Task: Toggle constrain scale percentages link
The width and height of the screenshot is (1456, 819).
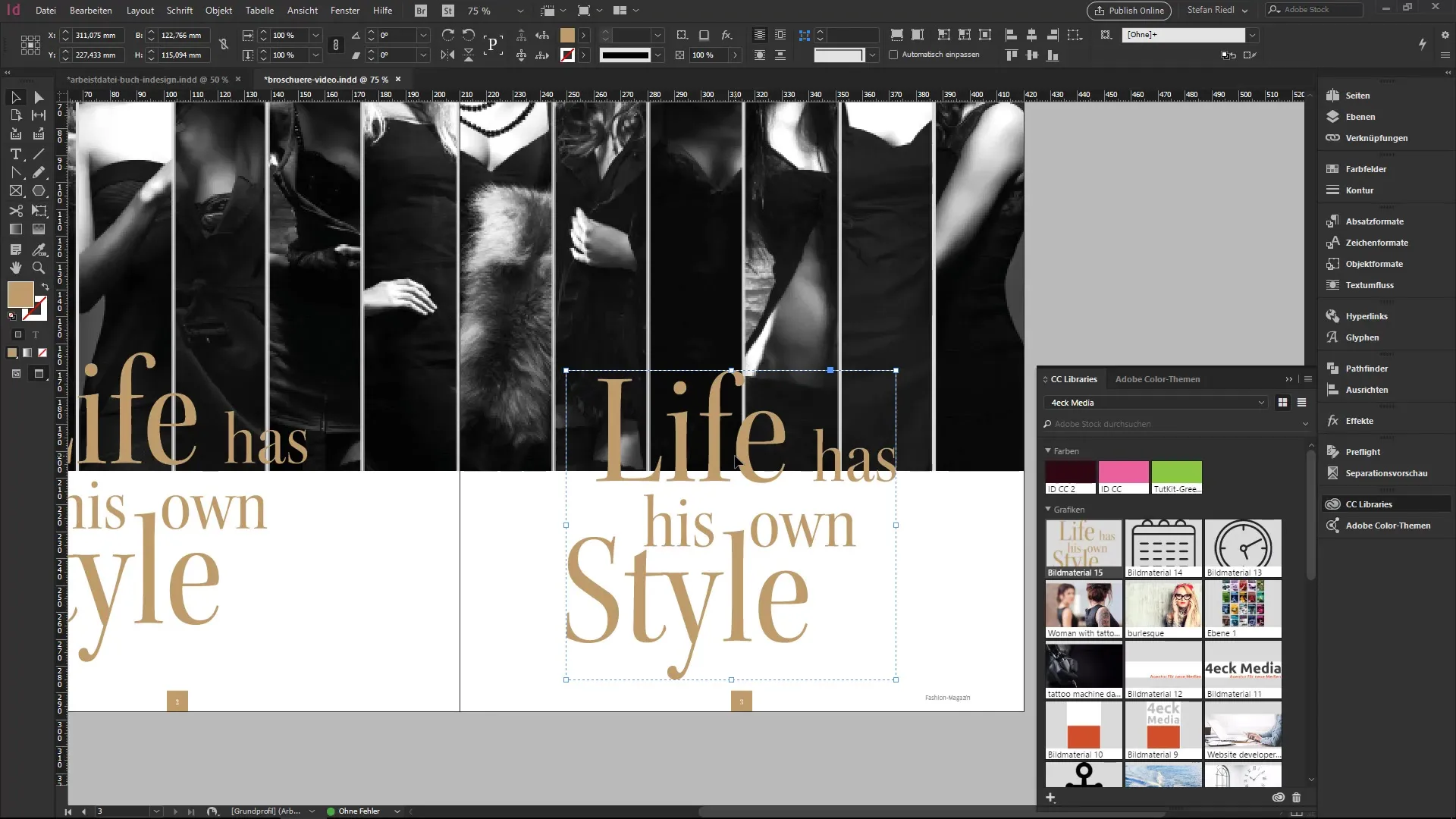Action: tap(335, 45)
